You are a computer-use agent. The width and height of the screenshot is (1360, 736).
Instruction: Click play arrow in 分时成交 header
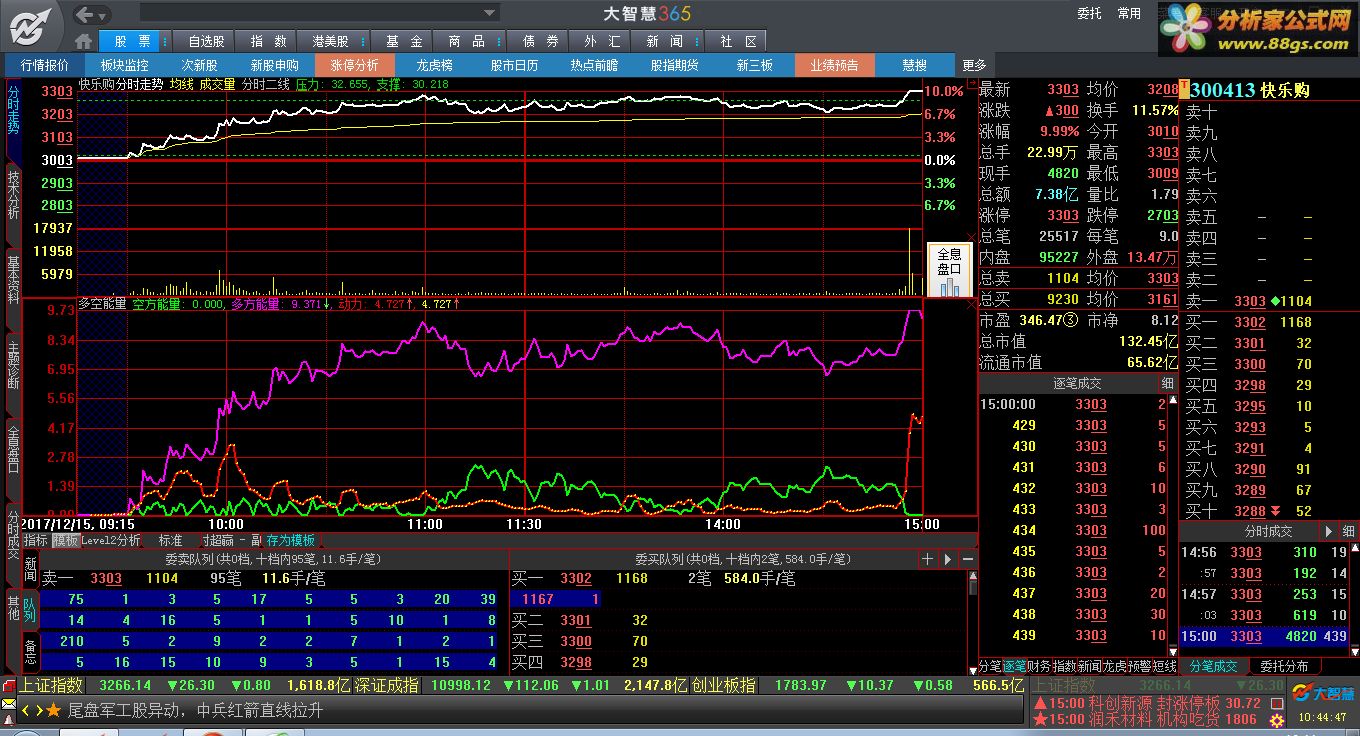pos(1329,531)
